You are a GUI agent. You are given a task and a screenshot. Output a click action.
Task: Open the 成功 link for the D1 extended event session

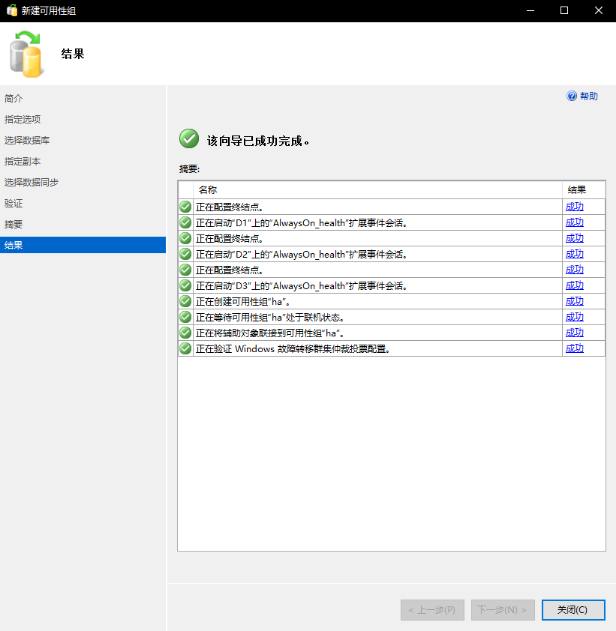click(574, 222)
